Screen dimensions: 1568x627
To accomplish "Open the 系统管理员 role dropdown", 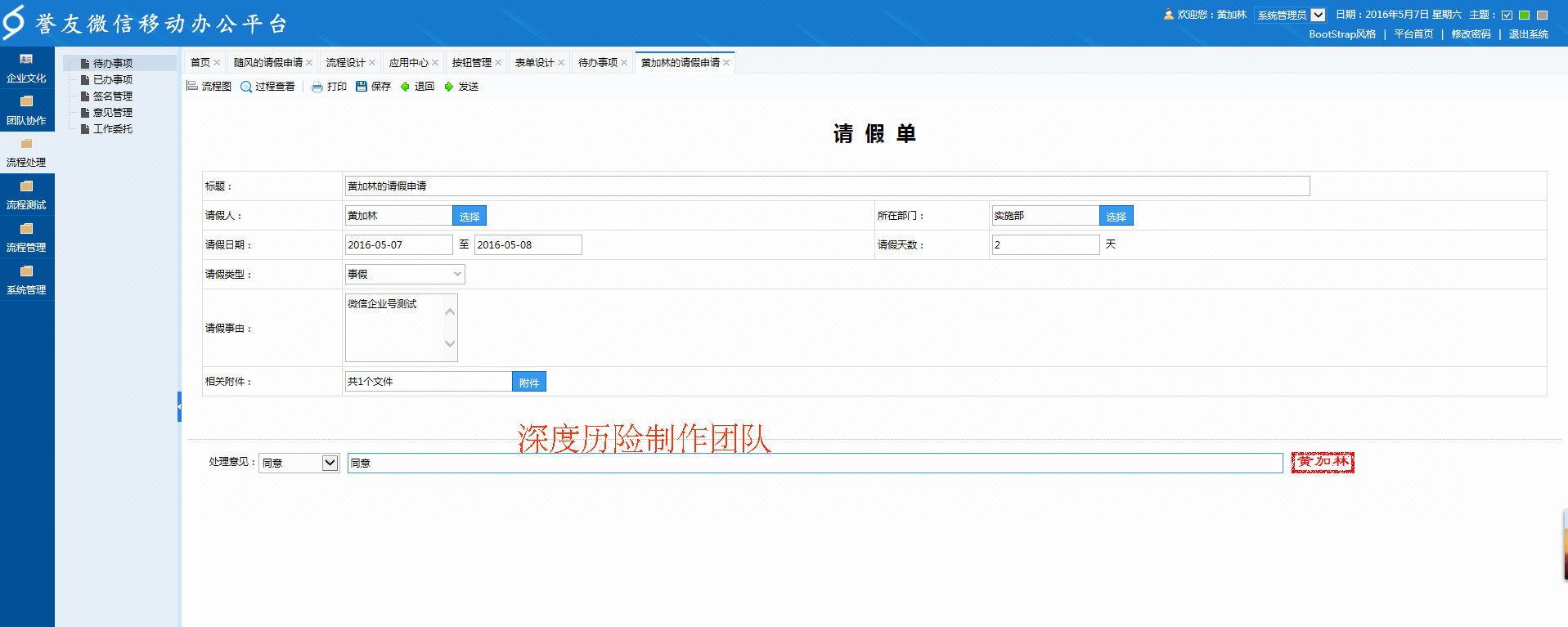I will click(x=1290, y=15).
